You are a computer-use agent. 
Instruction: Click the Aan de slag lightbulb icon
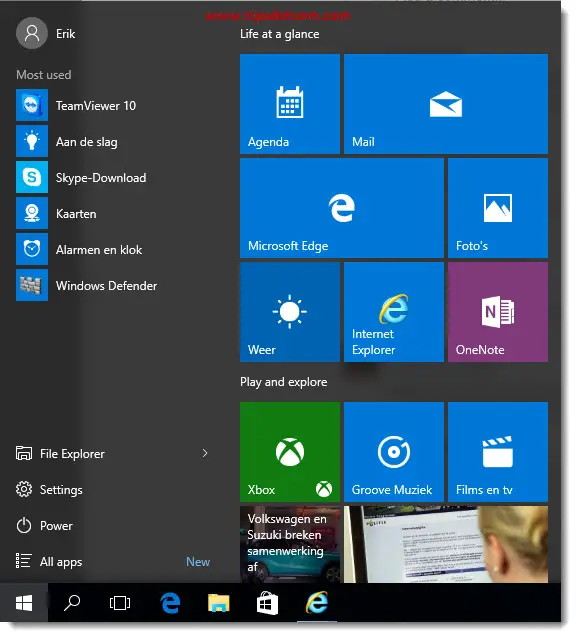[32, 141]
